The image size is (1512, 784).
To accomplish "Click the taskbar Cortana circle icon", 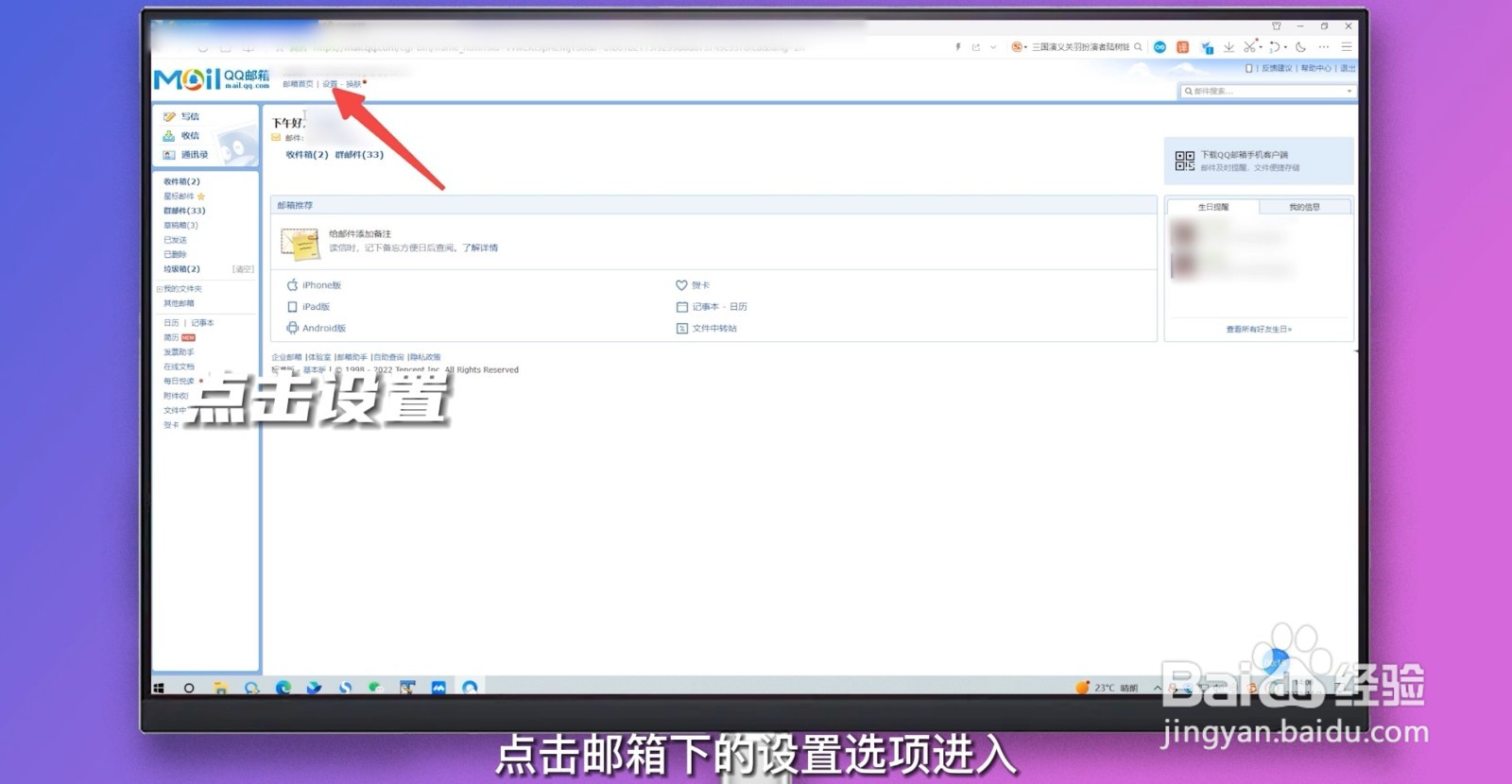I will tap(189, 688).
